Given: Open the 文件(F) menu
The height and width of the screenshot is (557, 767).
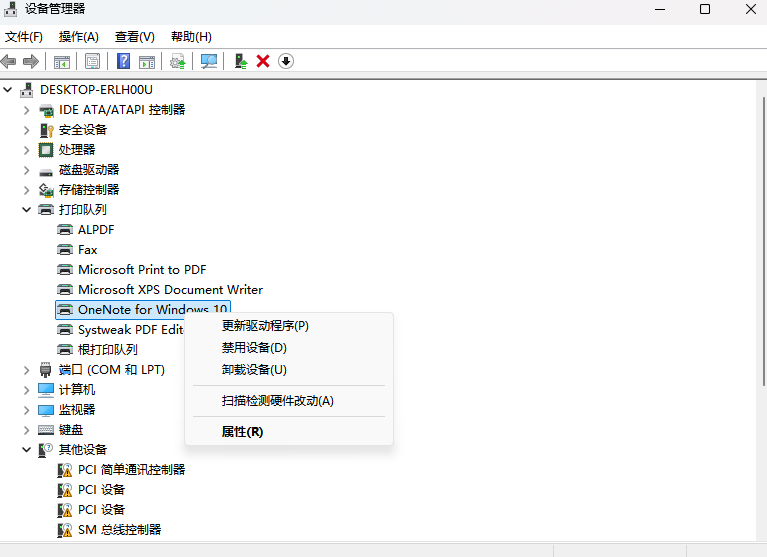Looking at the screenshot, I should click(23, 37).
